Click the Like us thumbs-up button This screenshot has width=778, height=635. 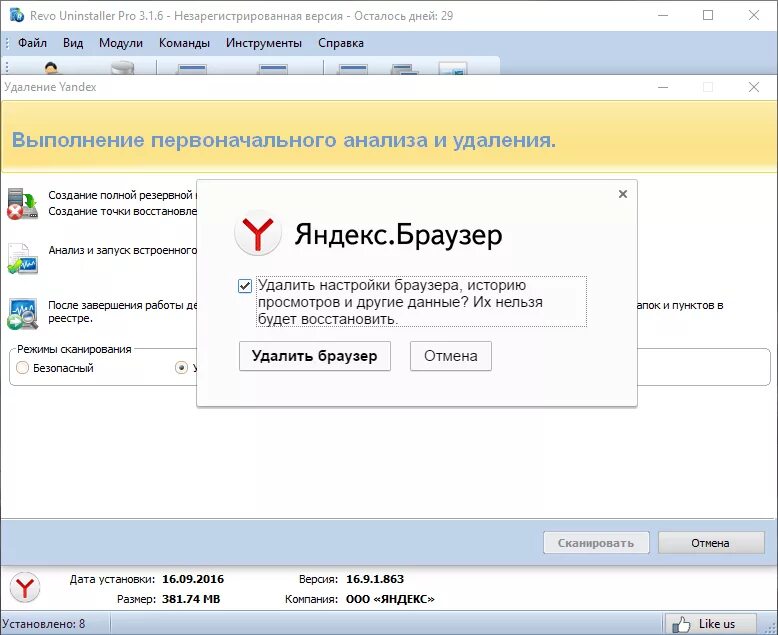tap(711, 624)
